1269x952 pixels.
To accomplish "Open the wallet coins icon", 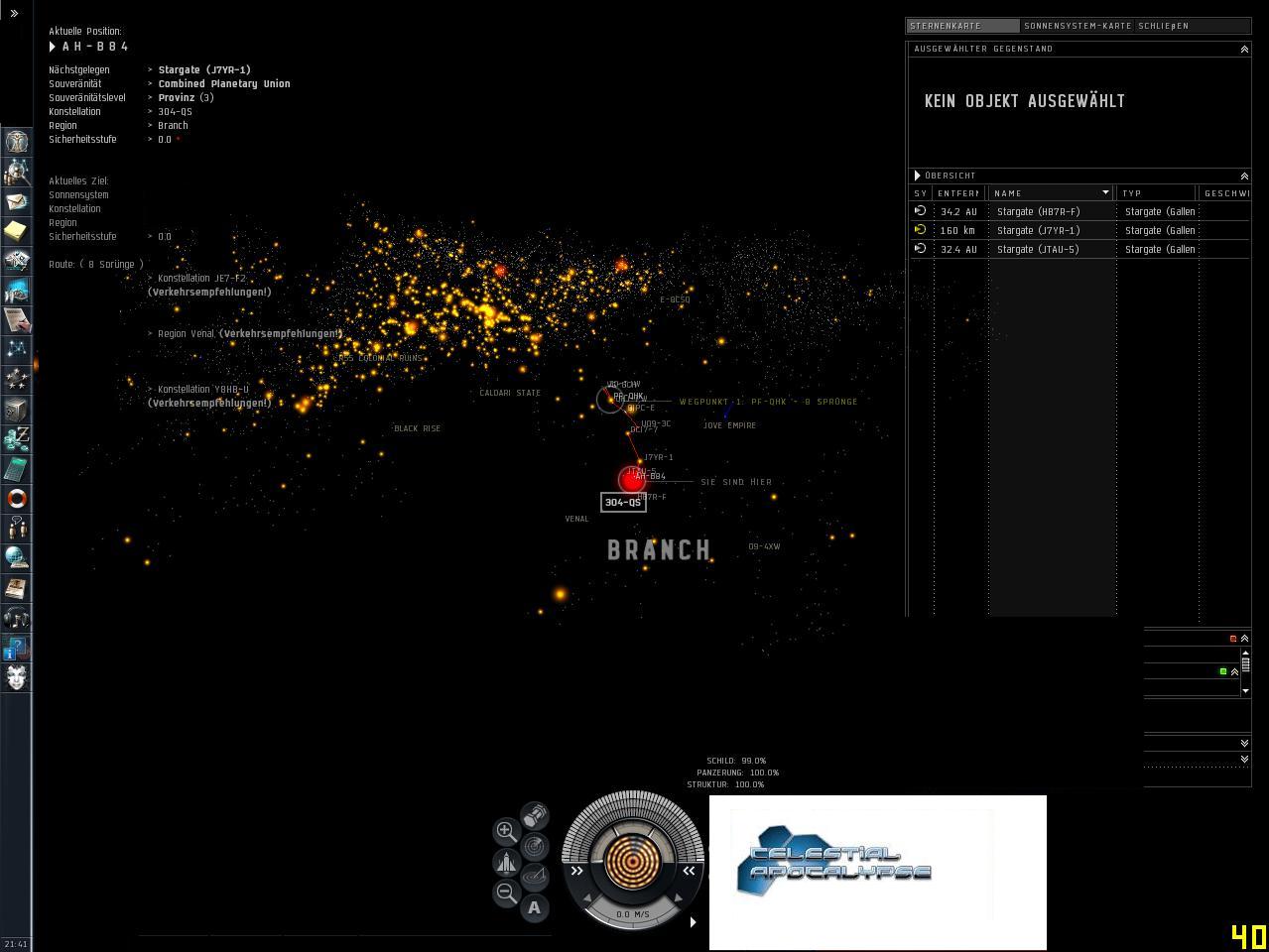I will 17,438.
